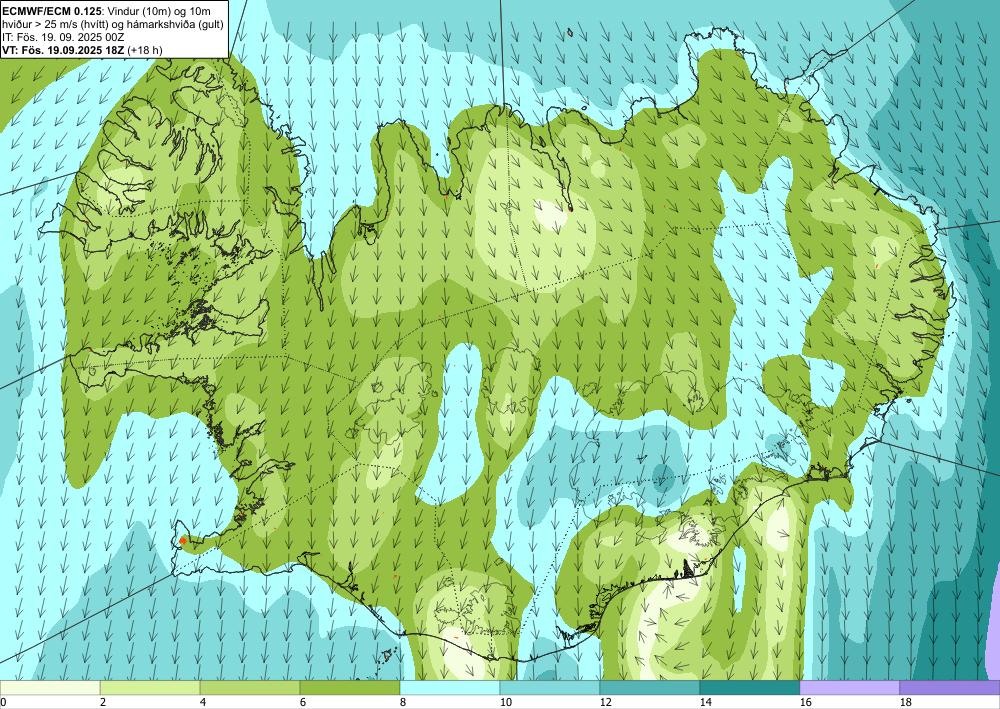Image resolution: width=1000 pixels, height=709 pixels.
Task: Click the legend scale label '10'
Action: (506, 702)
